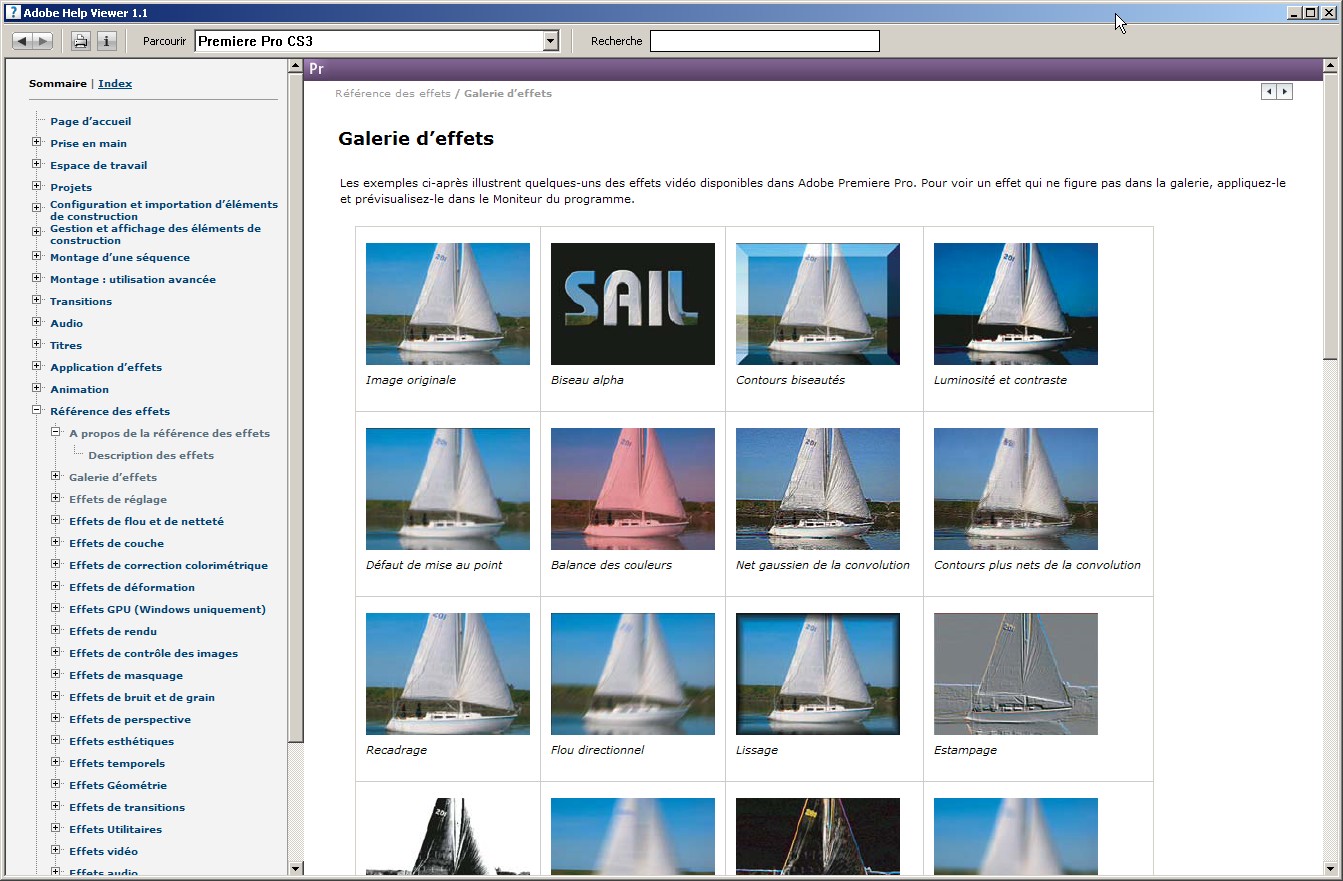This screenshot has width=1343, height=881.
Task: Open Effets de couche topic
Action: (116, 544)
